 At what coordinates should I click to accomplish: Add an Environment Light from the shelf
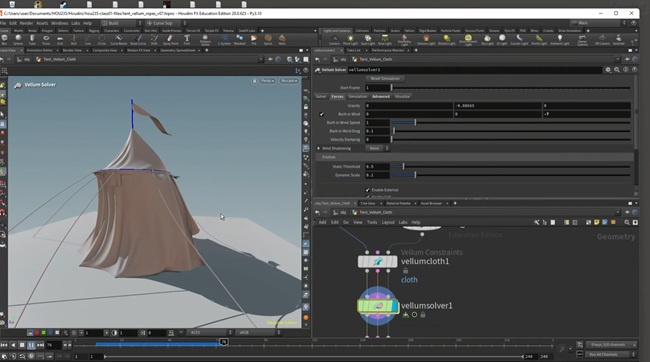click(468, 39)
